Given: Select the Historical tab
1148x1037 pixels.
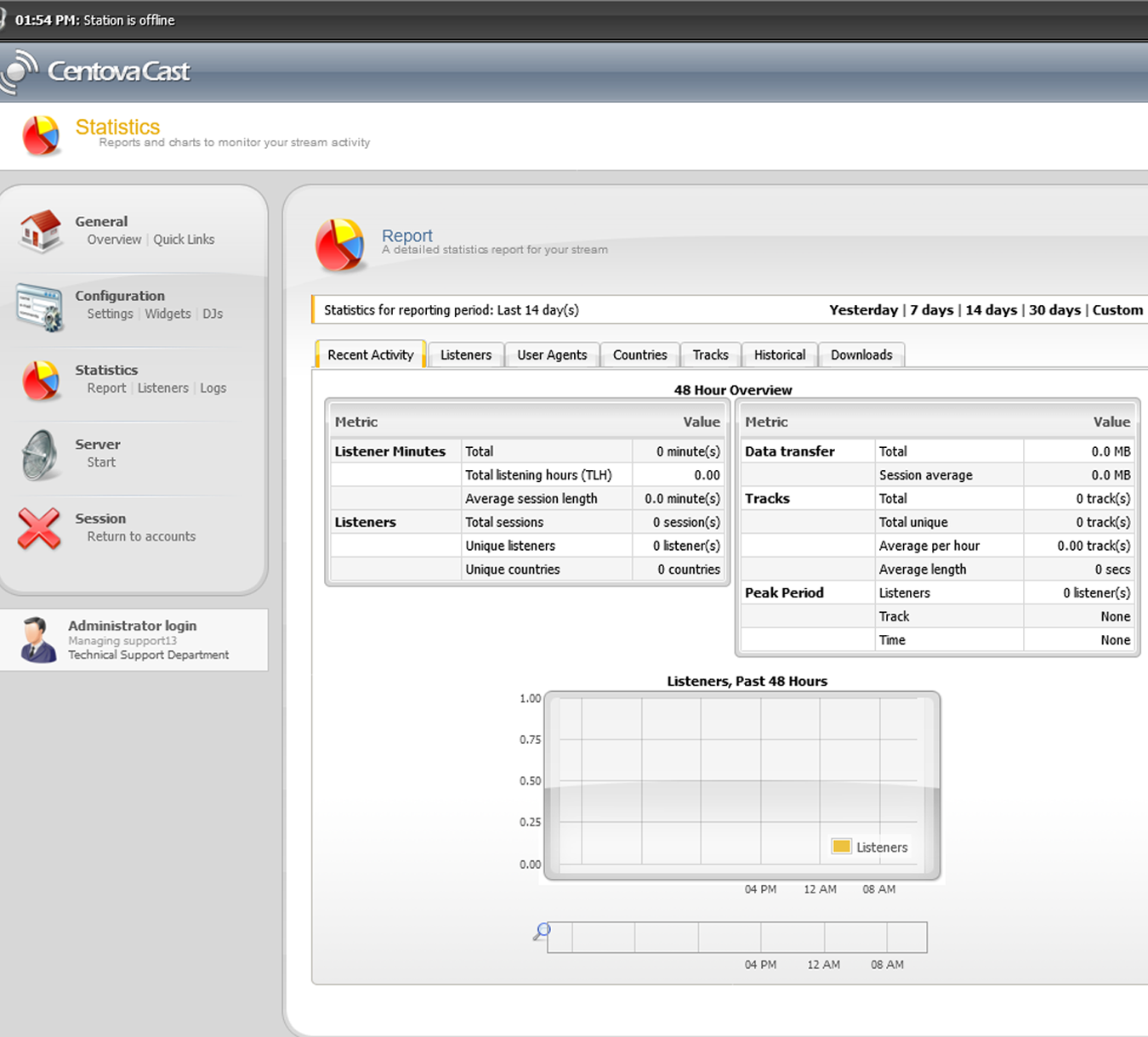Looking at the screenshot, I should (779, 355).
